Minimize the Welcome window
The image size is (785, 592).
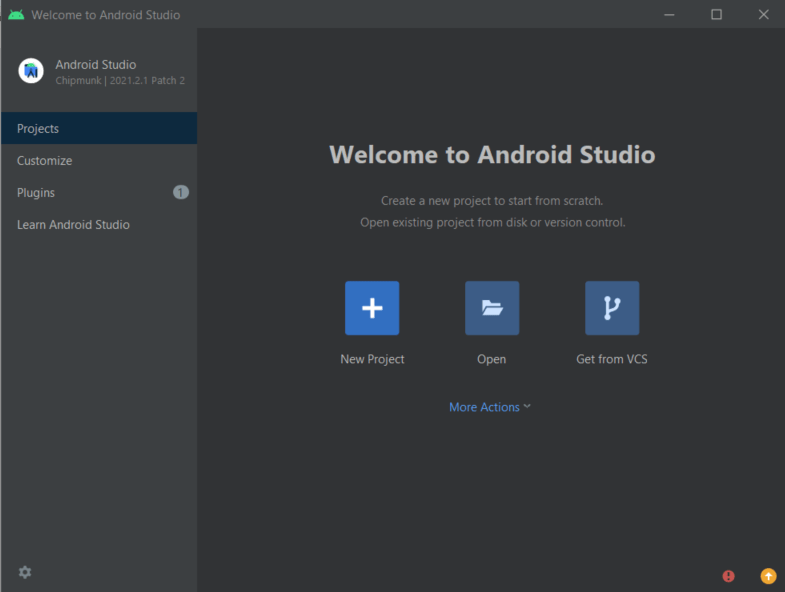669,15
